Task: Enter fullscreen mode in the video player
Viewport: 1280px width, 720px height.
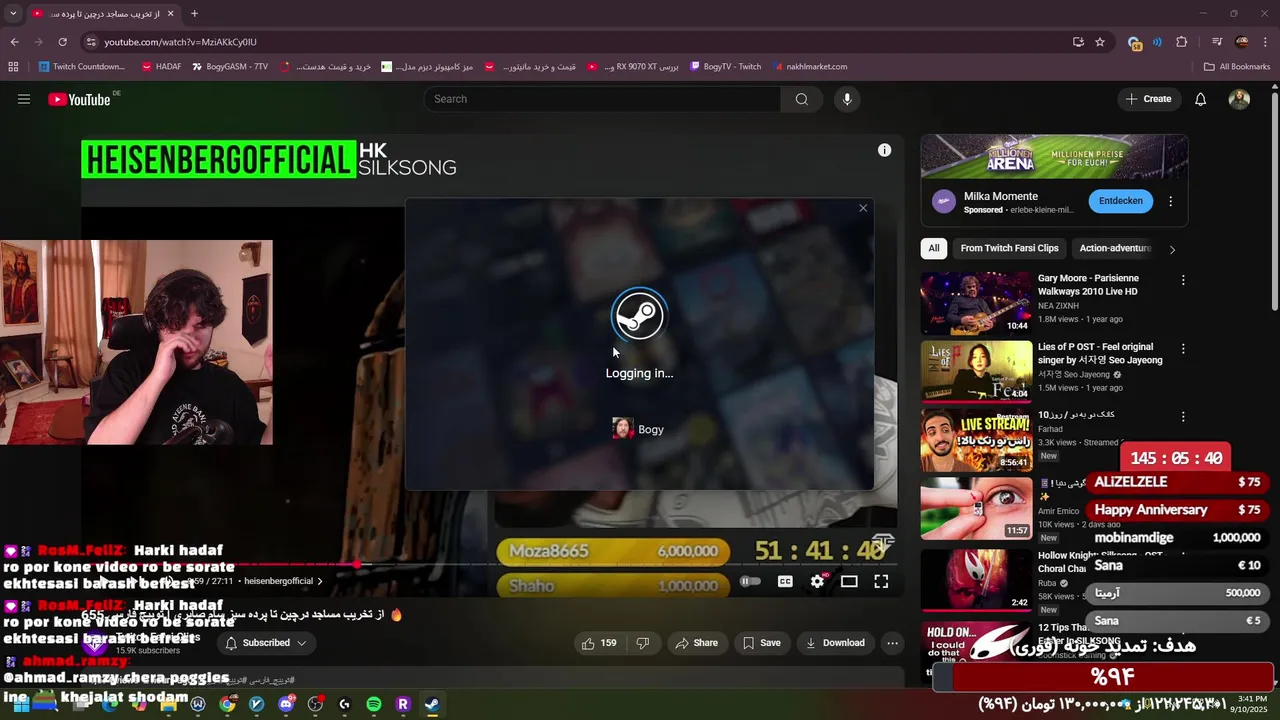Action: [x=881, y=581]
